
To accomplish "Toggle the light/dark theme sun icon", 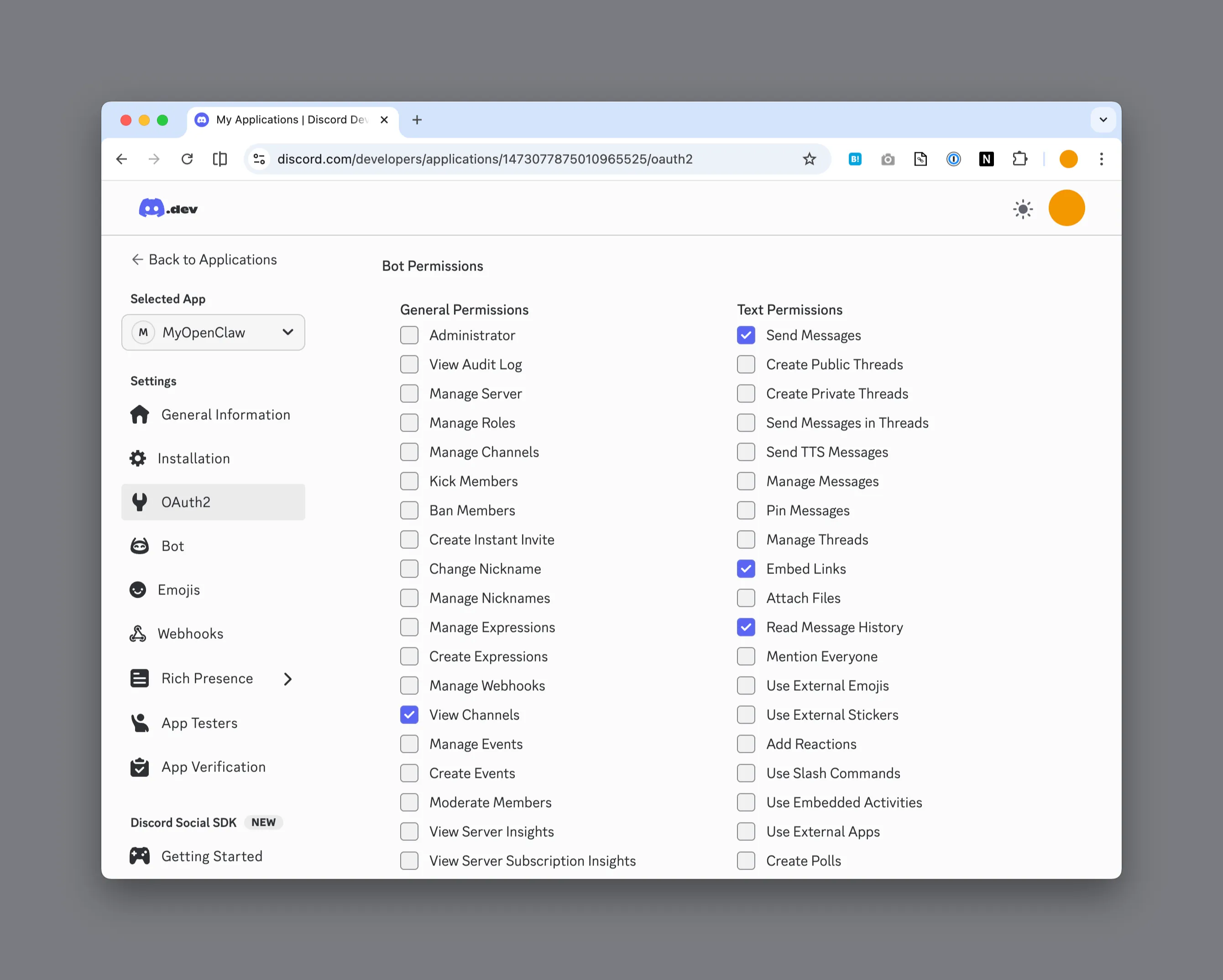I will [1023, 209].
